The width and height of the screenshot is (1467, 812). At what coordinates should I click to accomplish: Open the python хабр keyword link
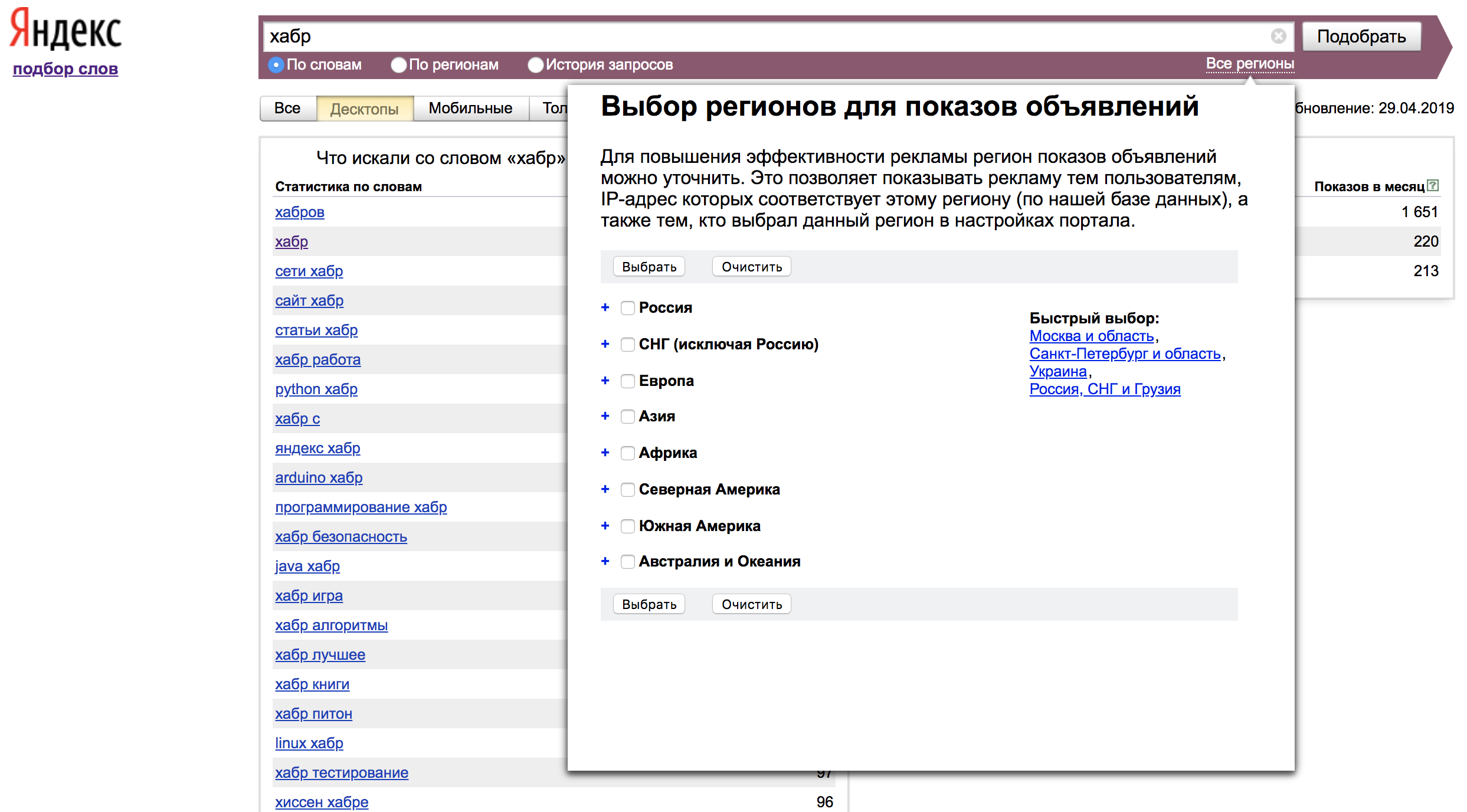click(x=316, y=389)
